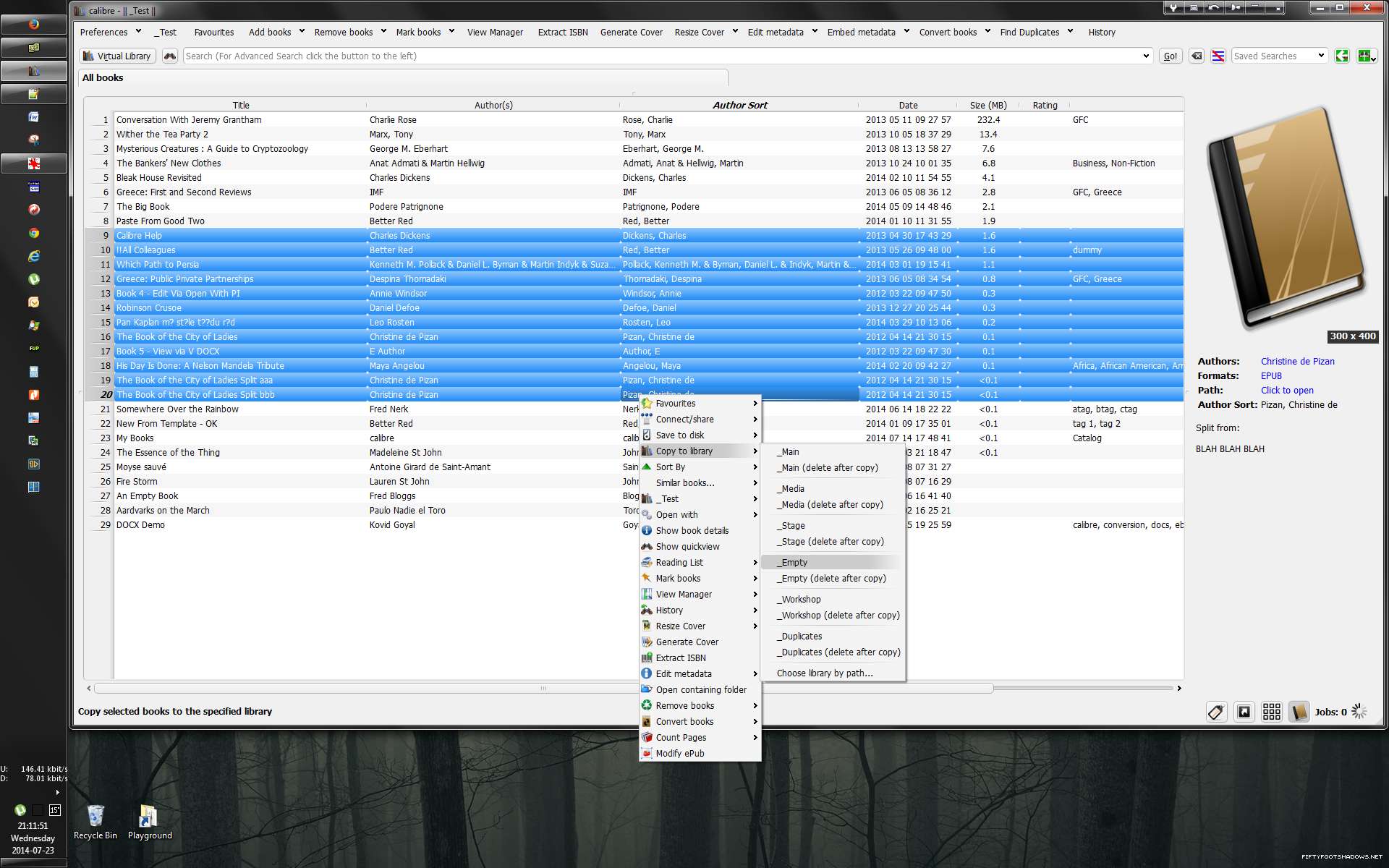The image size is (1389, 868).
Task: Toggle search highlighting with the striped icon
Action: [1218, 56]
